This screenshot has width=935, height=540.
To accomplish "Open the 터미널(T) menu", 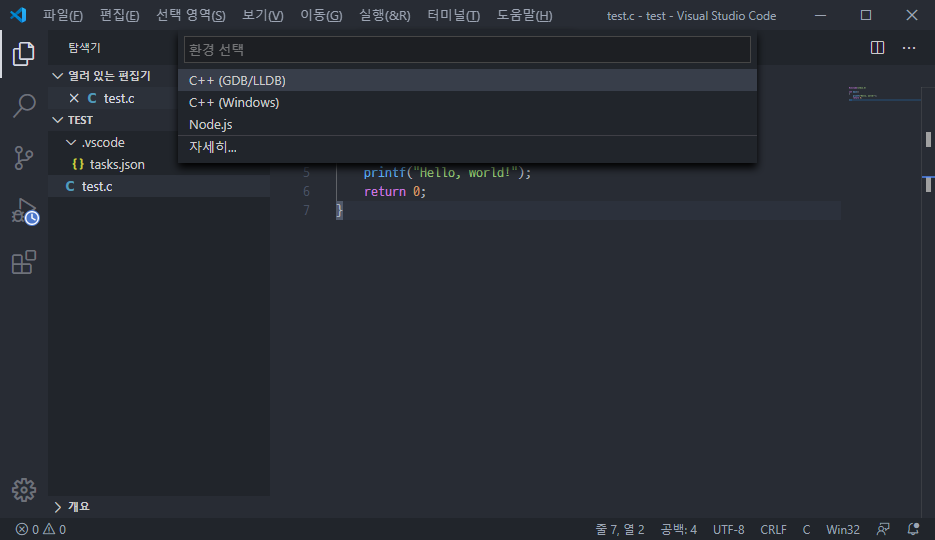I will coord(453,15).
